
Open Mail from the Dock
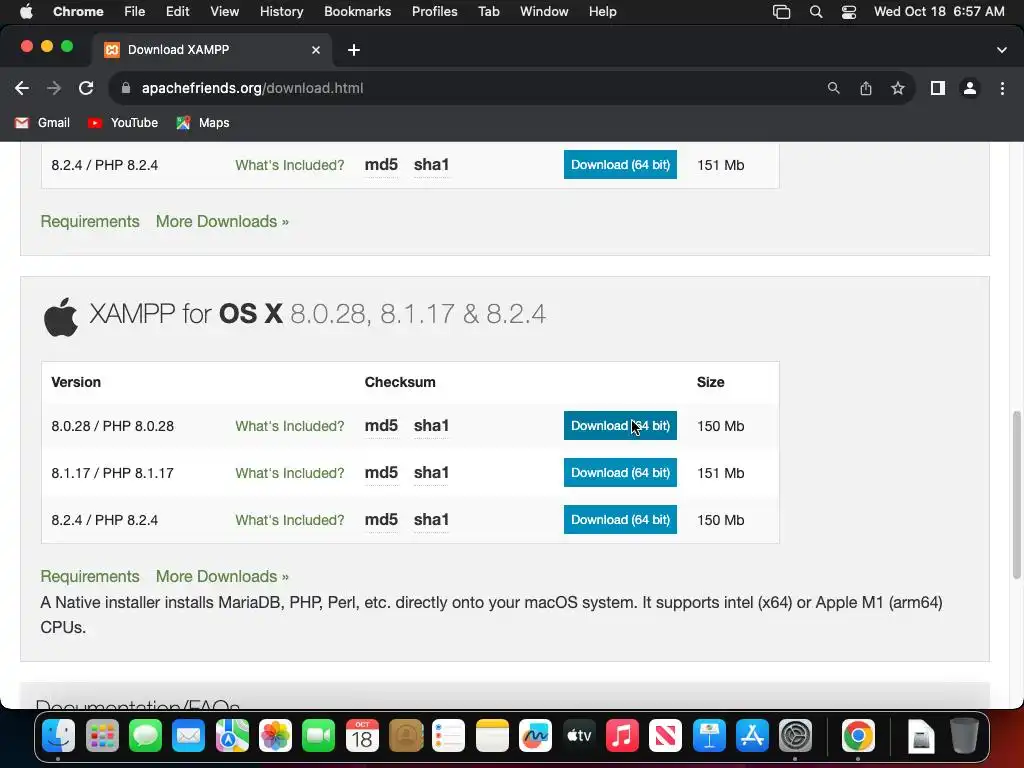point(189,736)
